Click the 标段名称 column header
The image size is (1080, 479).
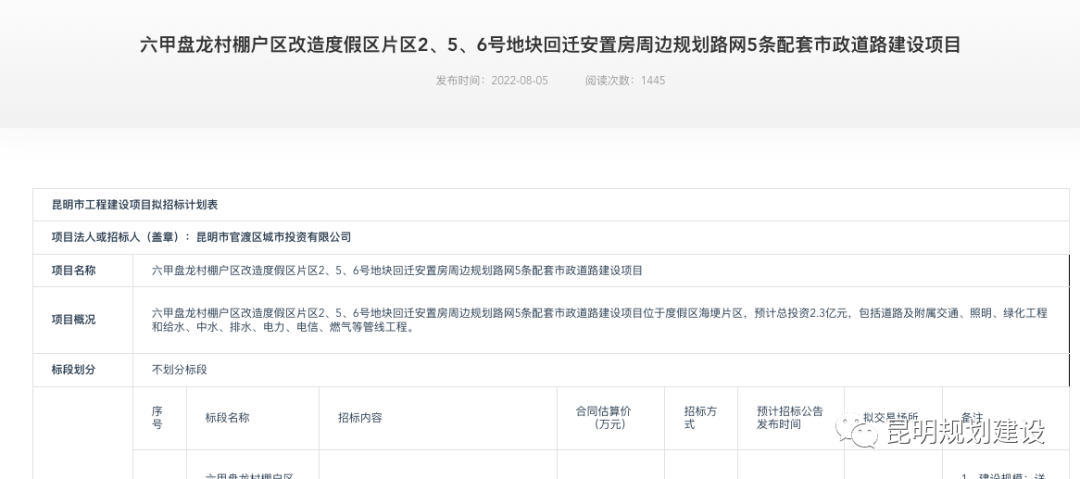click(227, 418)
